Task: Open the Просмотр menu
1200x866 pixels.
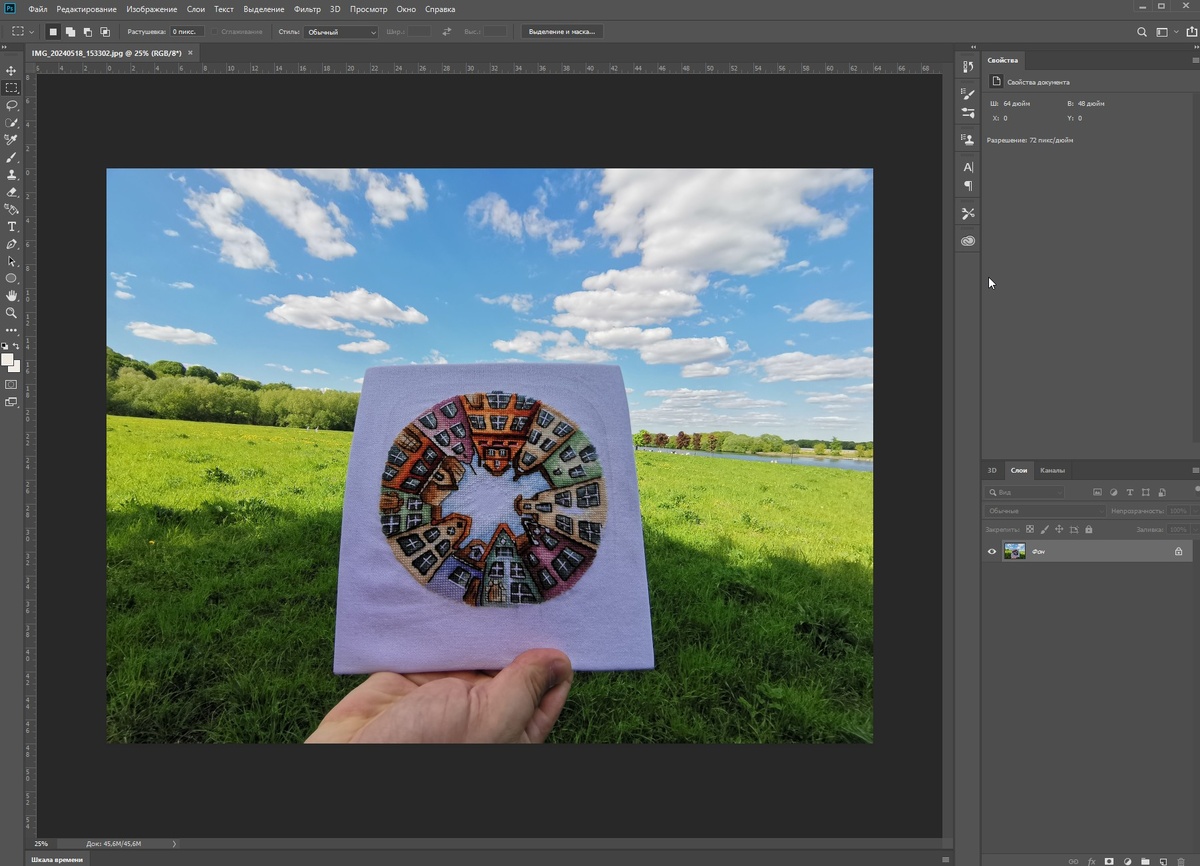Action: tap(369, 9)
